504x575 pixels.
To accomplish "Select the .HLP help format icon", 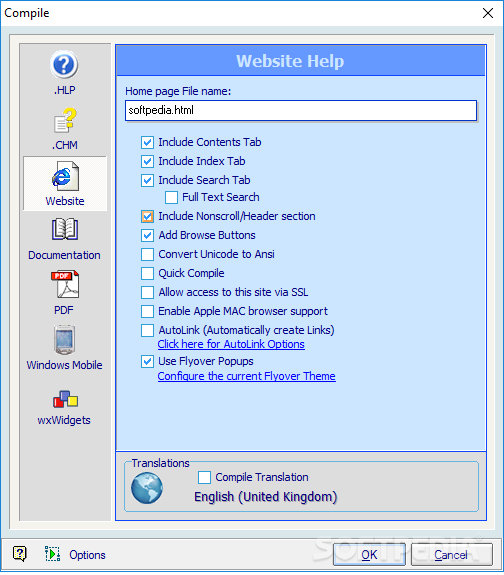I will pyautogui.click(x=64, y=65).
